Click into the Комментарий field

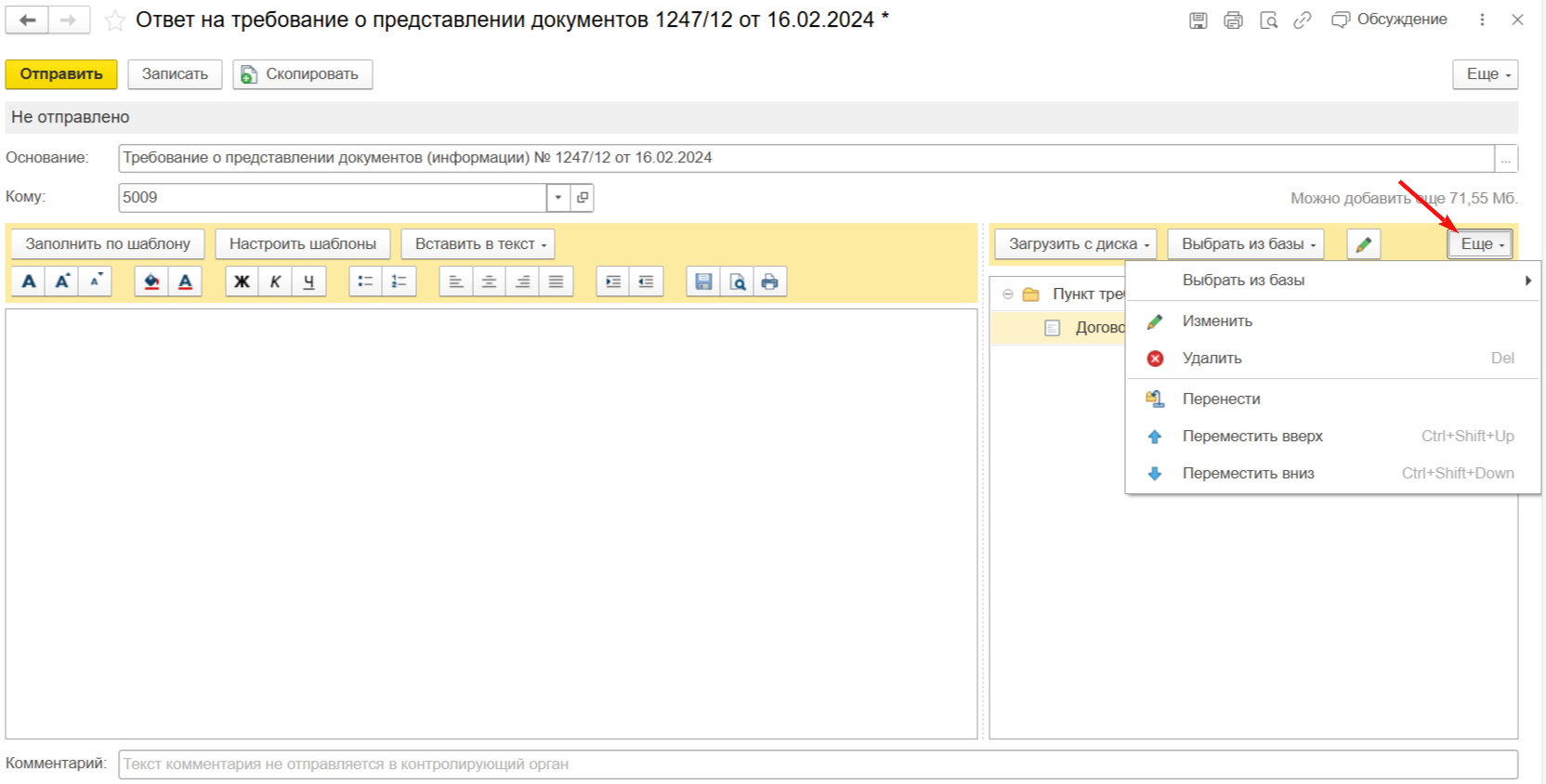pyautogui.click(x=818, y=764)
